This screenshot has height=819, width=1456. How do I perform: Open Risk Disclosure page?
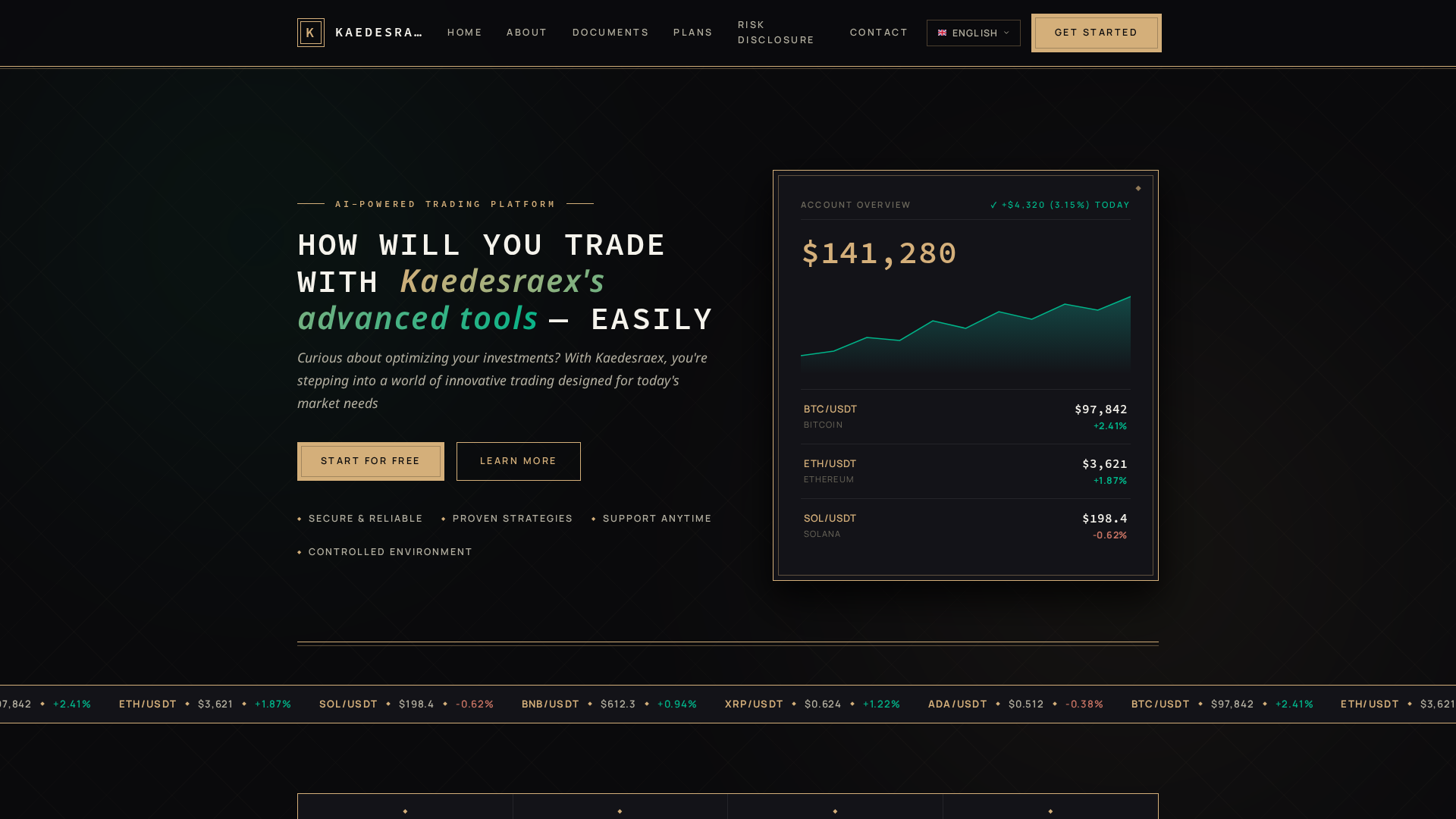(777, 33)
